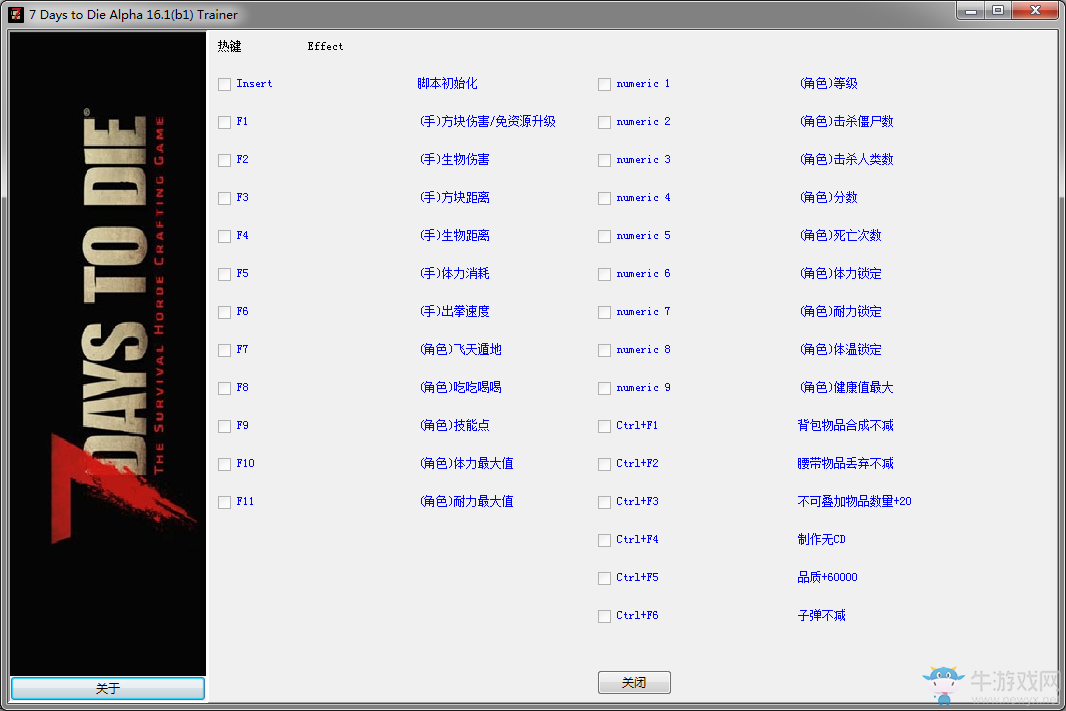Tick the F8 hotkey checkbox
Image resolution: width=1066 pixels, height=711 pixels.
click(x=224, y=389)
